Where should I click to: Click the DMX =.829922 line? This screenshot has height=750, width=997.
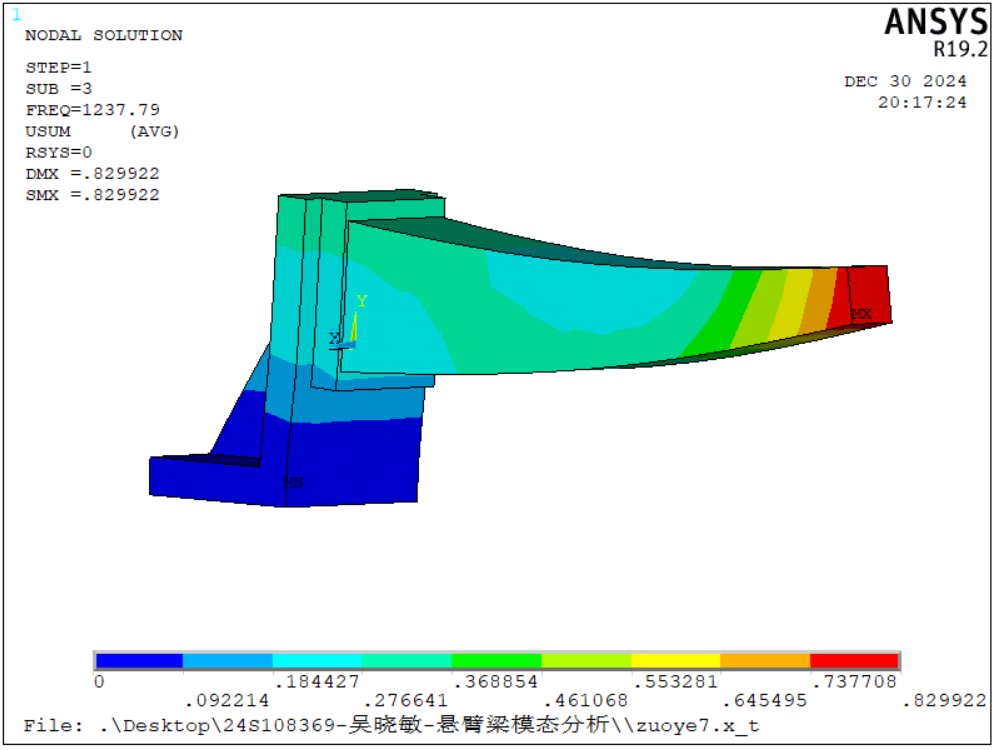pyautogui.click(x=92, y=174)
